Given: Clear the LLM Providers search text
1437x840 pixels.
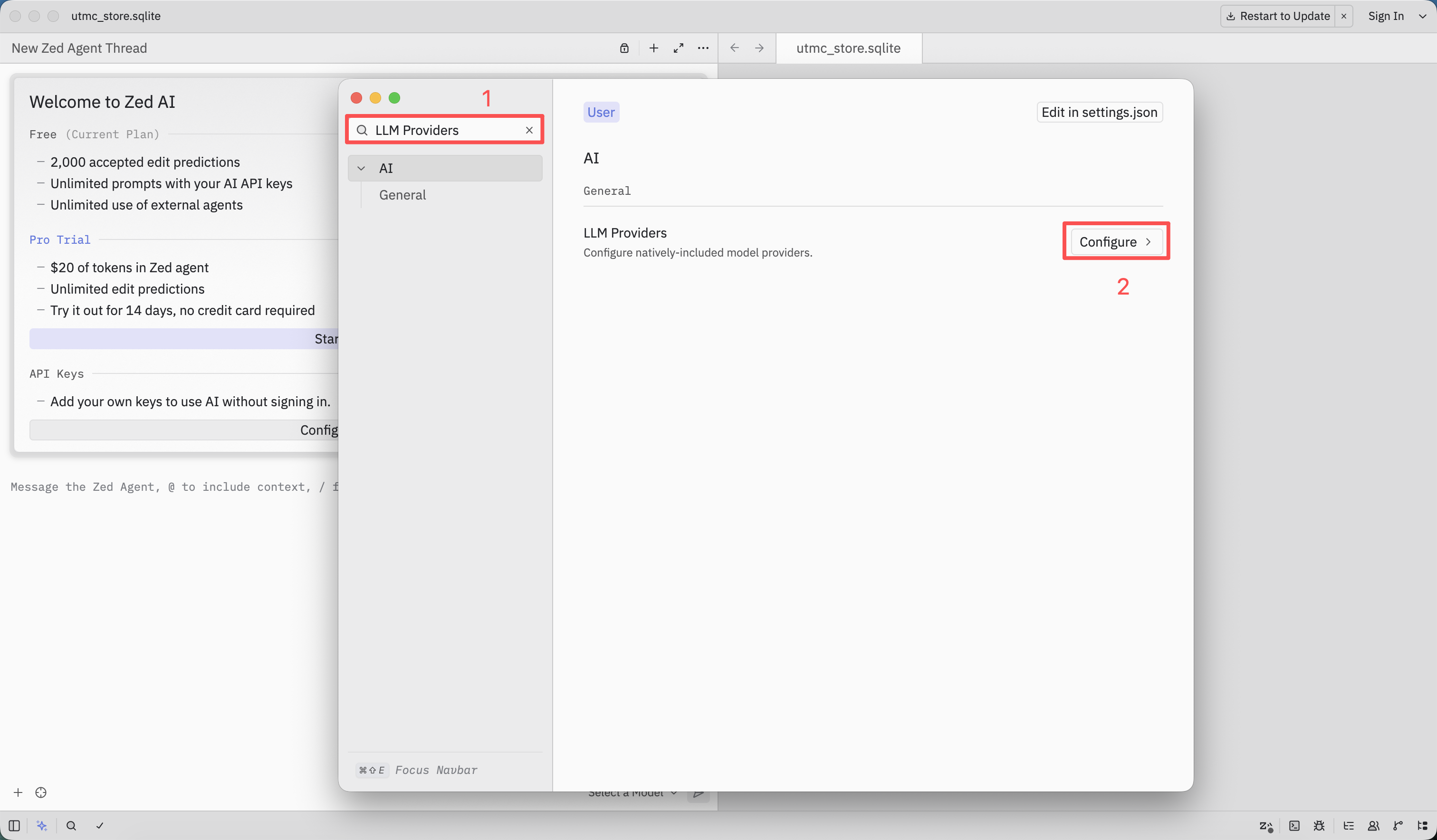Looking at the screenshot, I should click(x=529, y=130).
